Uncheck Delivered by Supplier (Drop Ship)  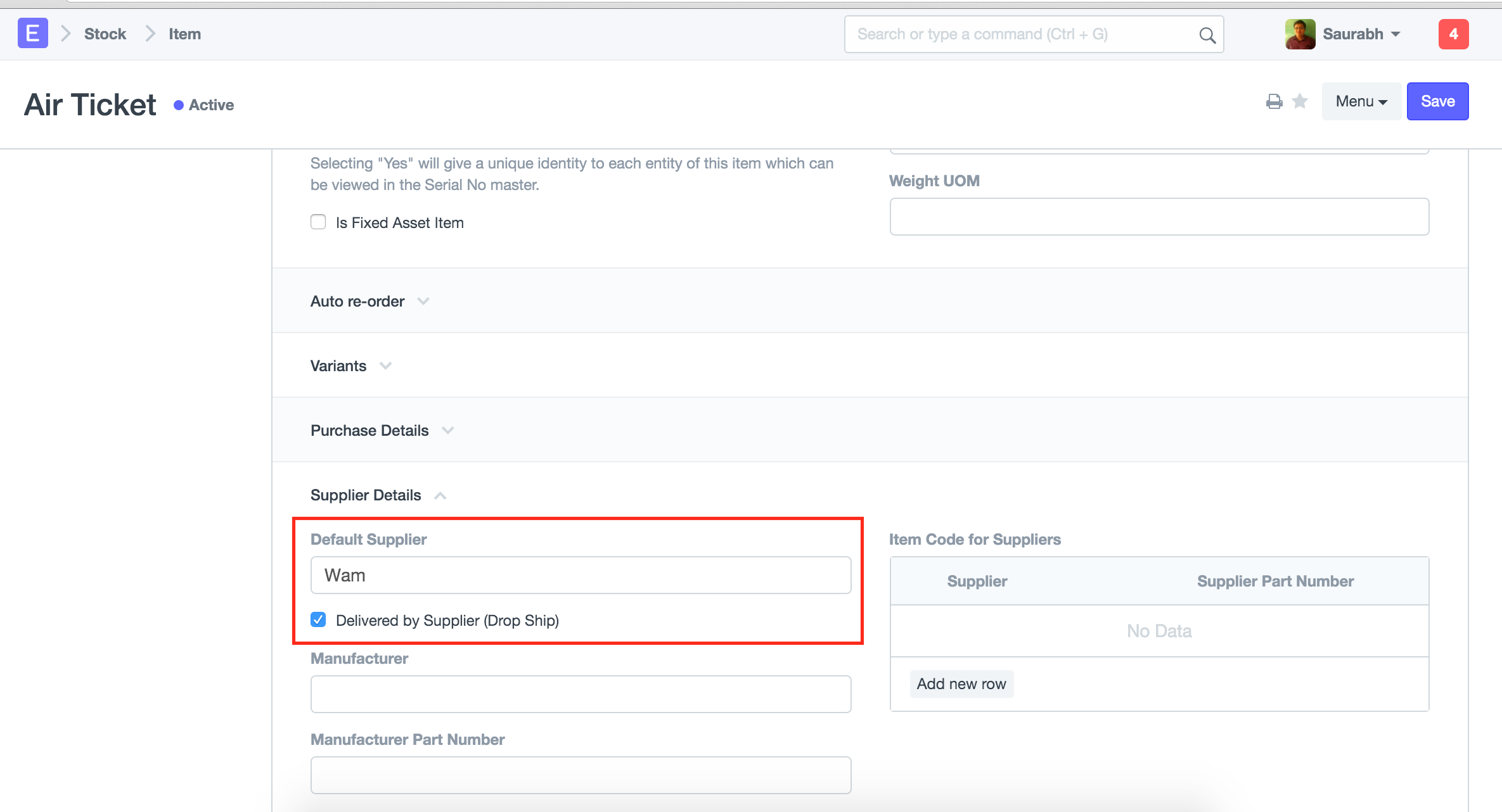(318, 619)
